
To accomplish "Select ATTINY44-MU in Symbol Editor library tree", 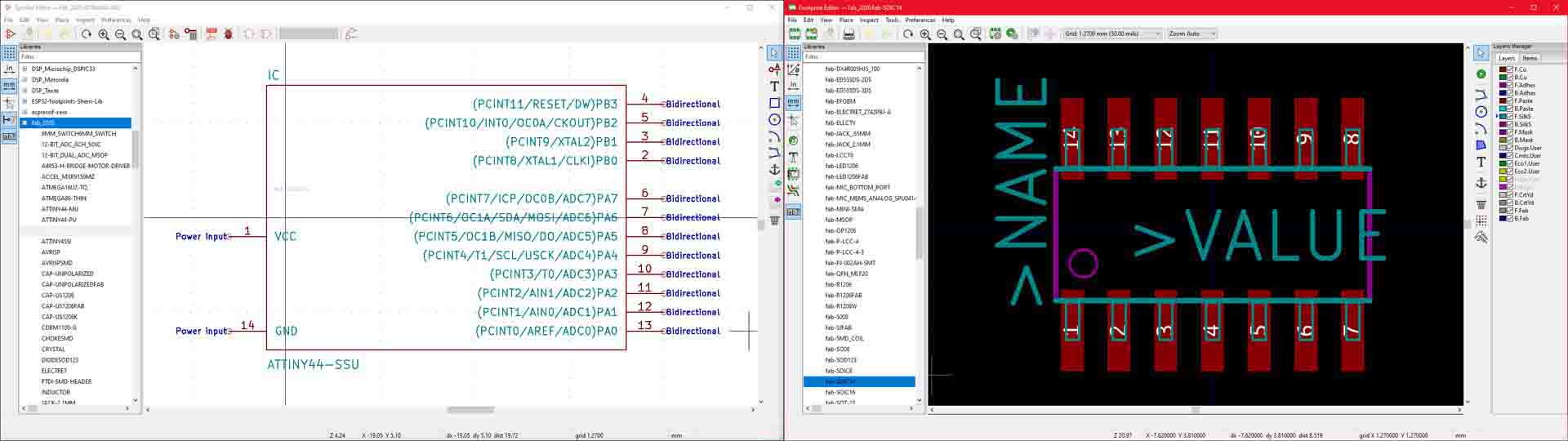I will [x=60, y=209].
